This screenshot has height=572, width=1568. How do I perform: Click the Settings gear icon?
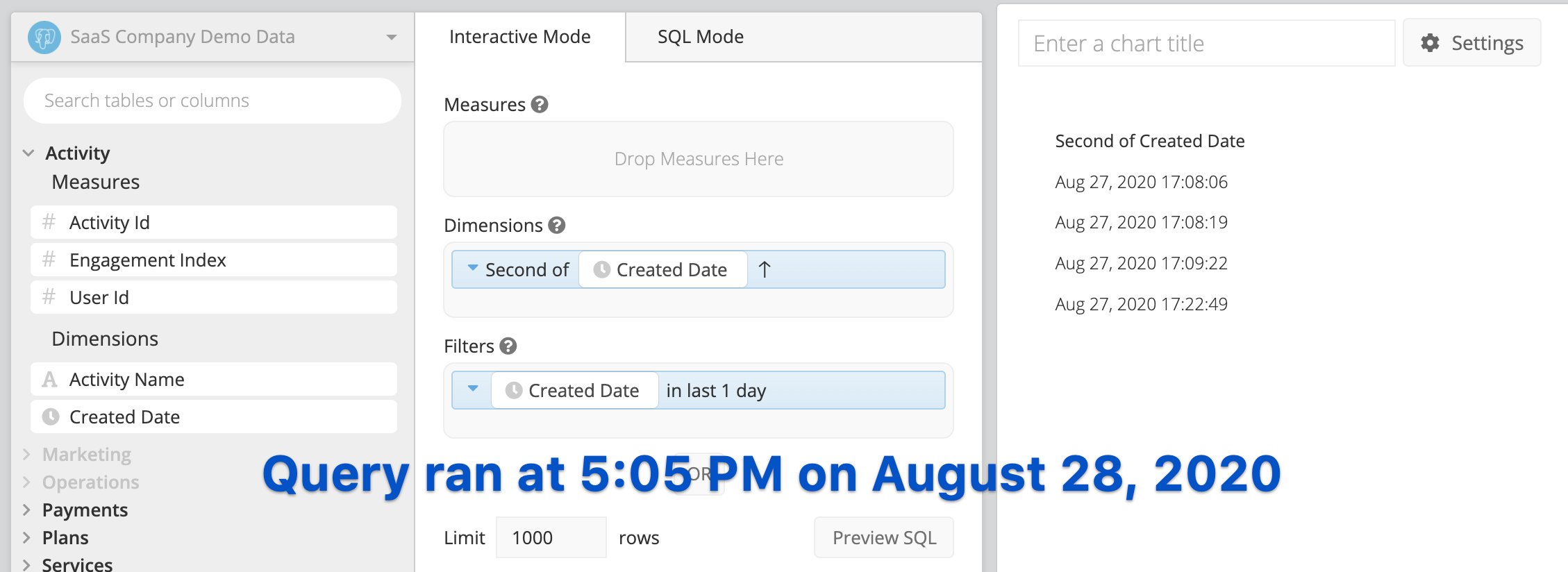1430,43
